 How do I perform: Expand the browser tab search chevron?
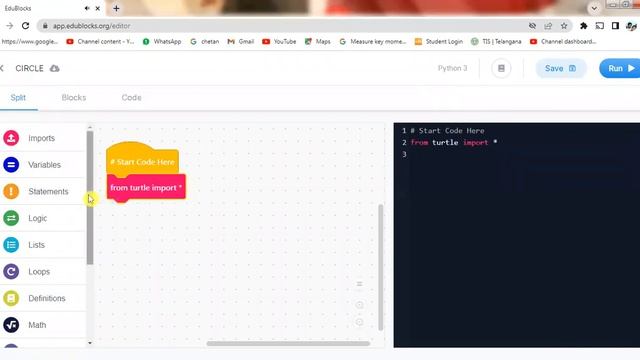[x=594, y=8]
